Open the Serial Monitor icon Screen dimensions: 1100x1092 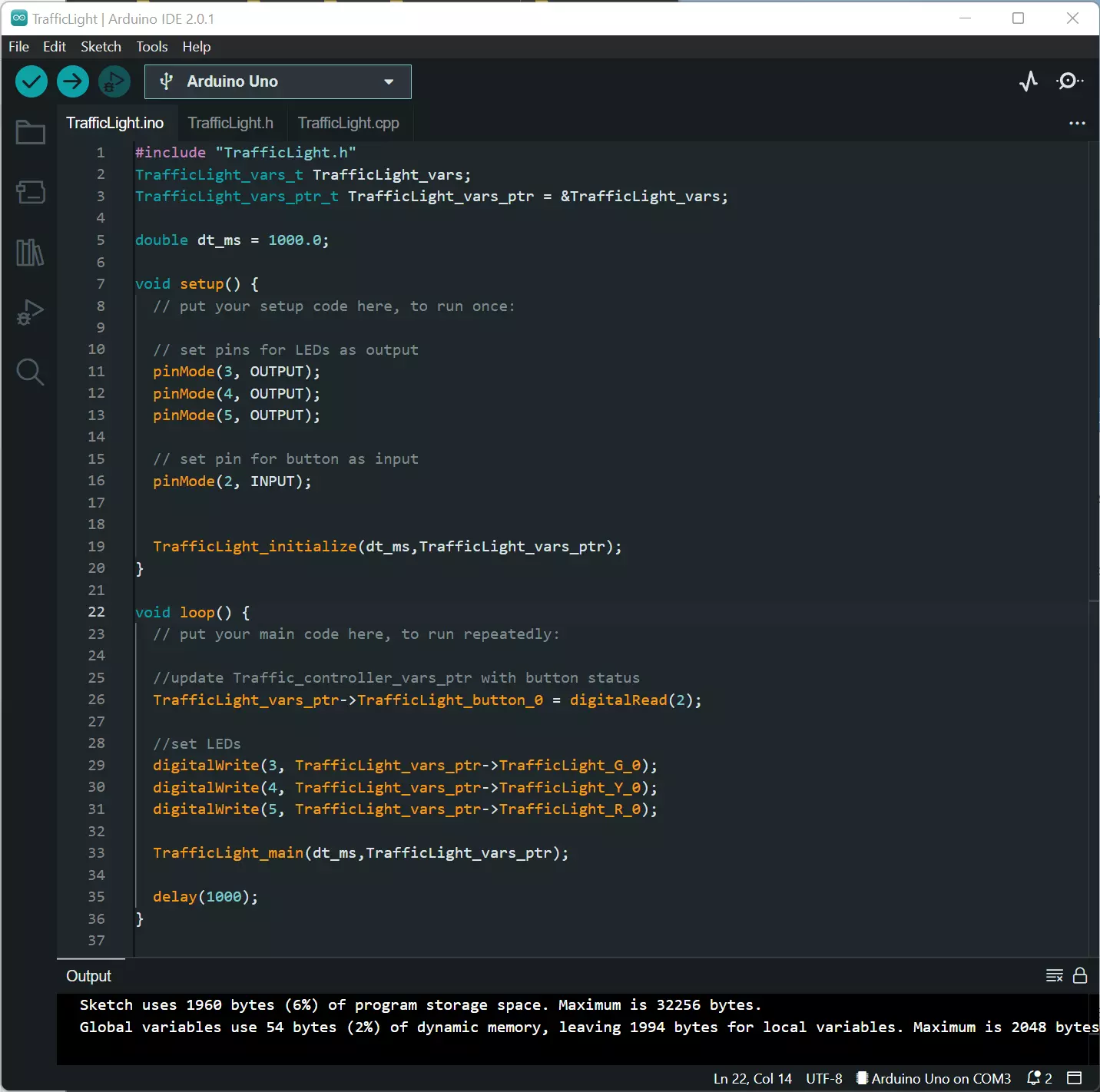pos(1069,81)
